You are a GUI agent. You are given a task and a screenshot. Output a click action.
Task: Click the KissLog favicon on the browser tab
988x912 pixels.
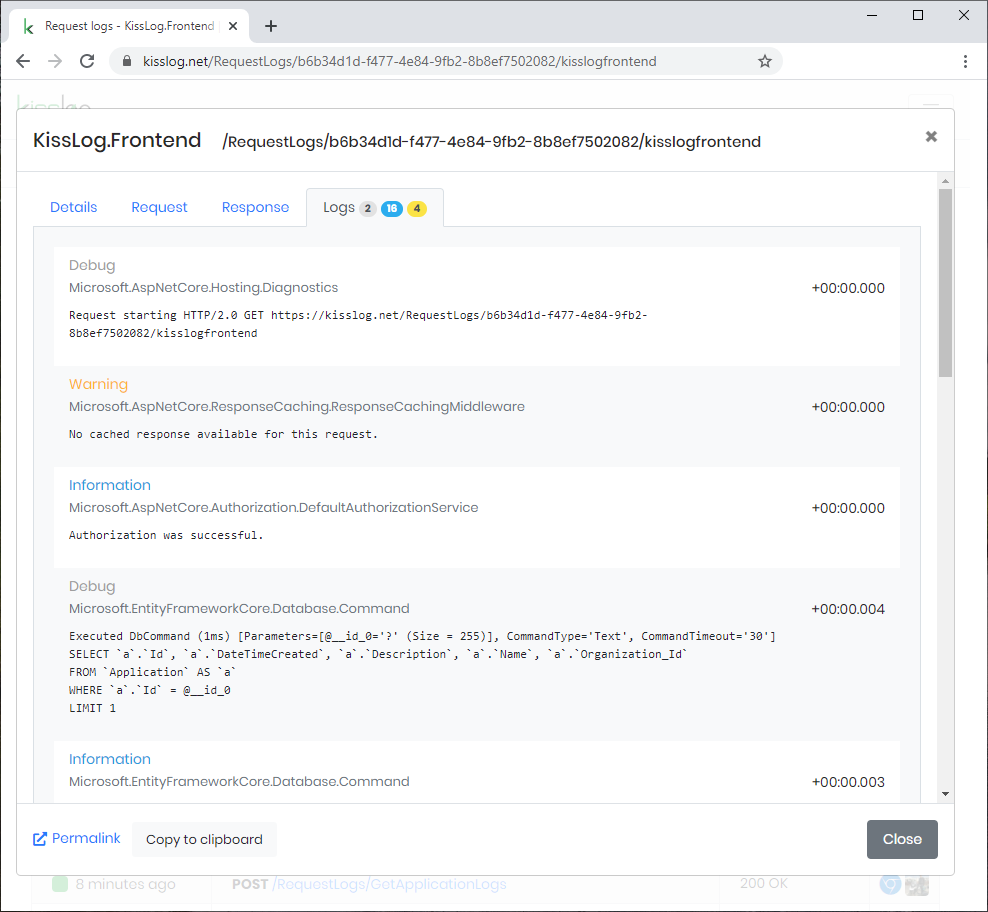(27, 26)
